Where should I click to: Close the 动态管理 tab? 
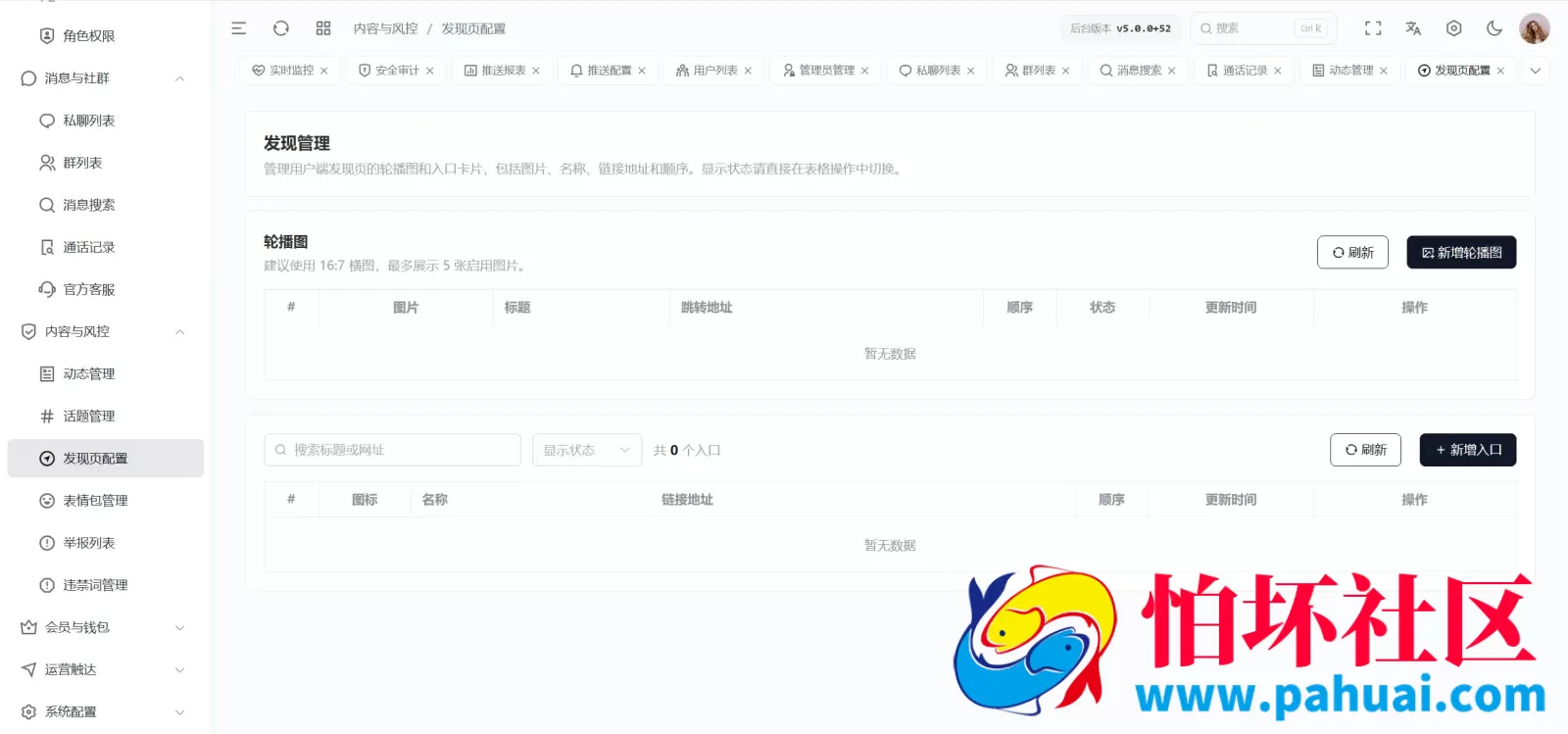coord(1383,71)
